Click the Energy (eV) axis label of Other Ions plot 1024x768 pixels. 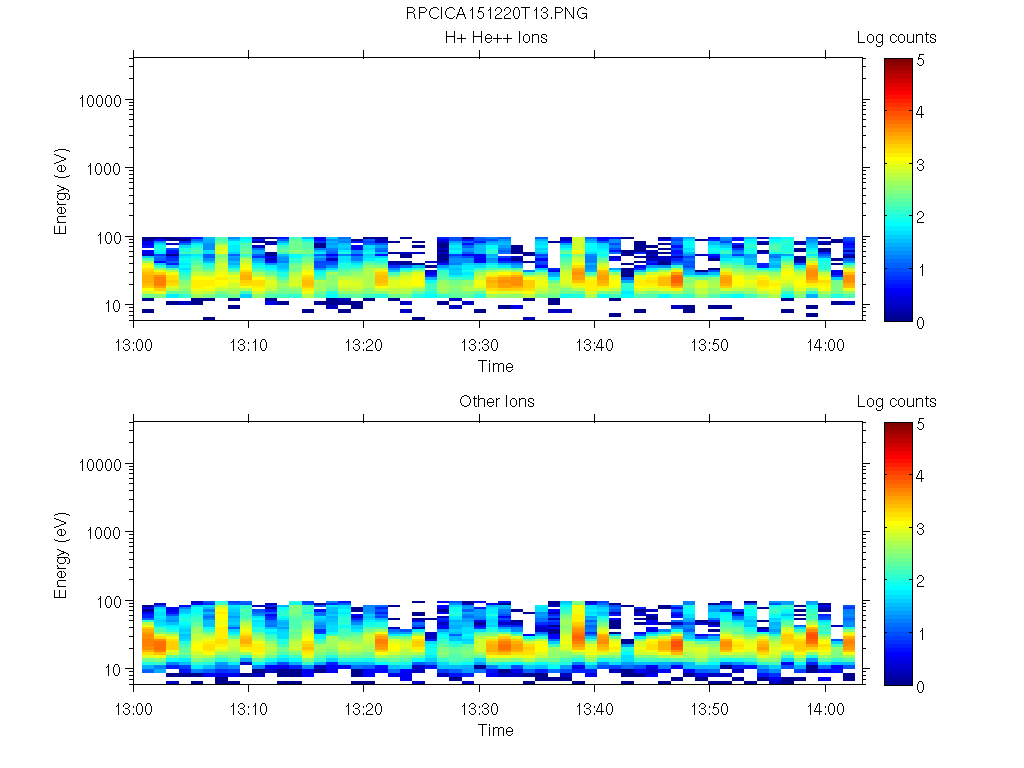pos(61,555)
